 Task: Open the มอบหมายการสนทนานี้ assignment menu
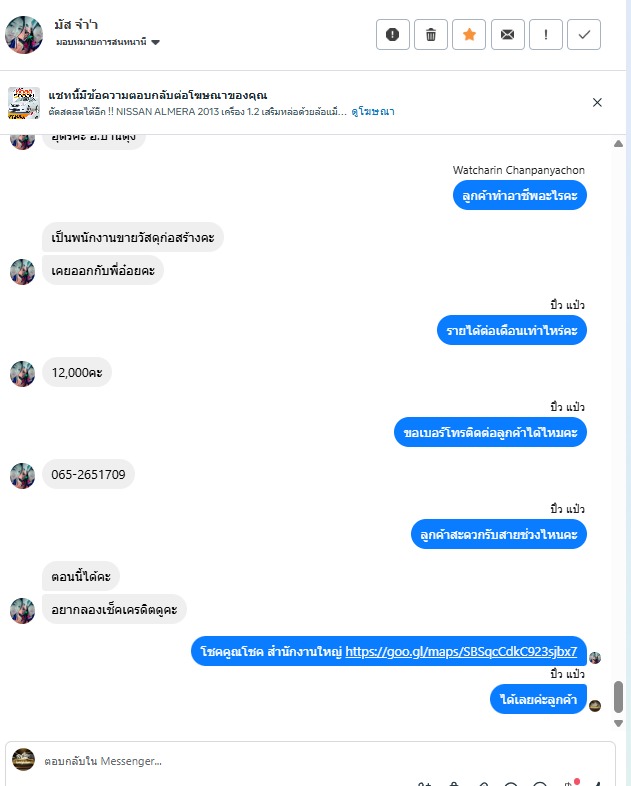[107, 42]
